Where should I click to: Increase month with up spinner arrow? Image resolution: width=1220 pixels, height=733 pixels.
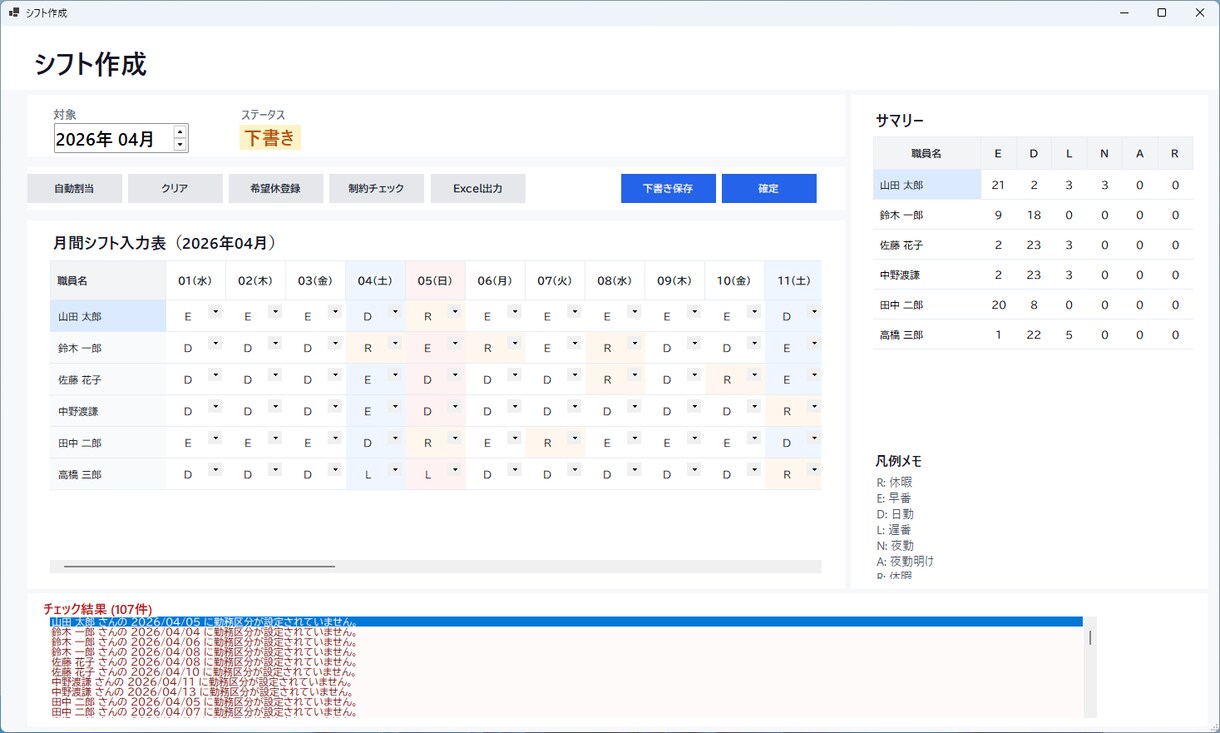[x=180, y=131]
